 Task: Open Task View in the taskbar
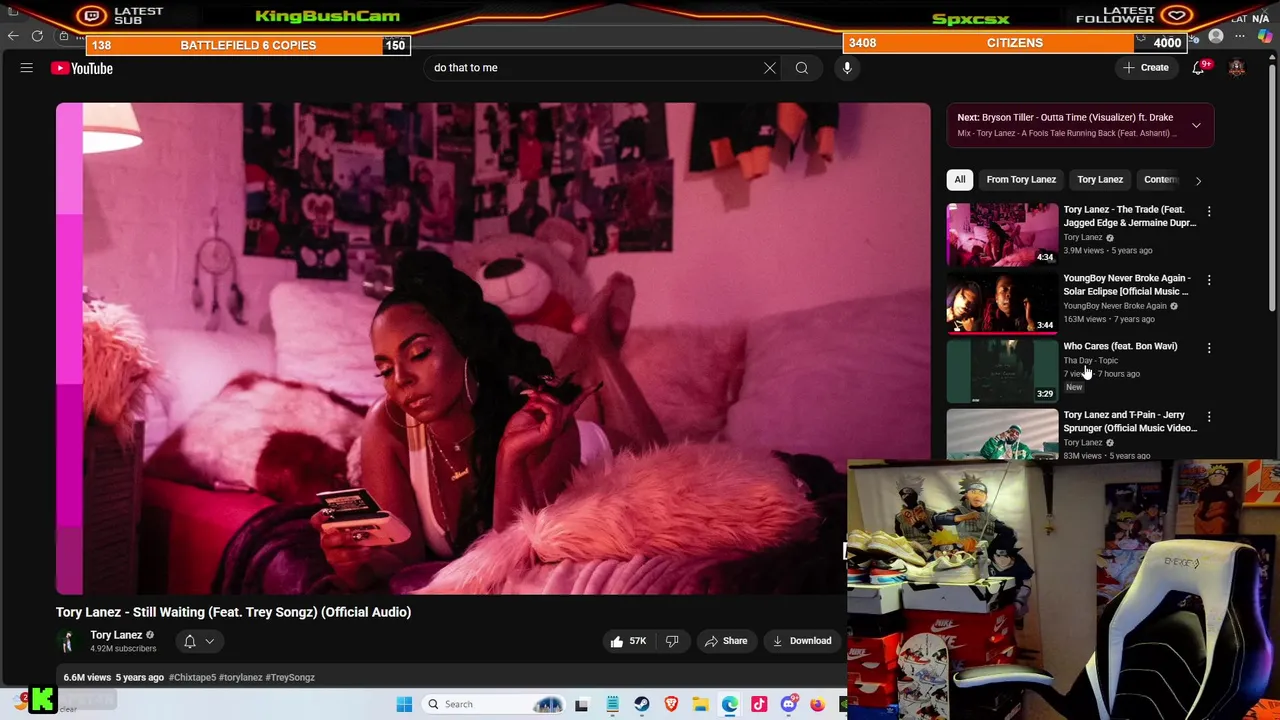581,704
